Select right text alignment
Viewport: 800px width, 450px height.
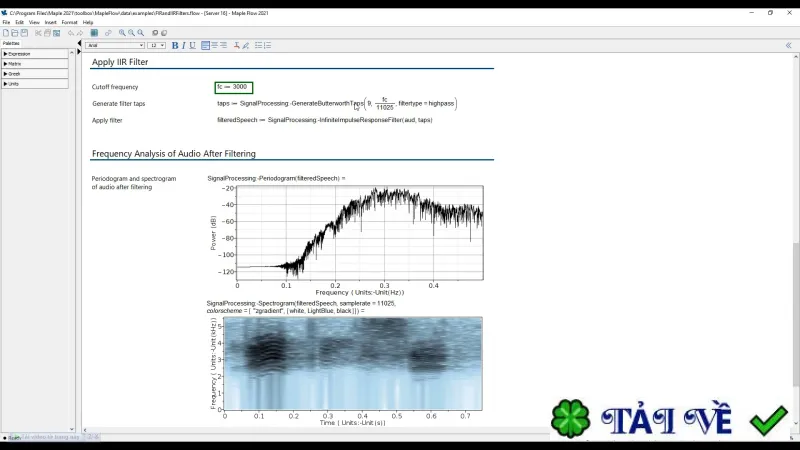tap(223, 45)
